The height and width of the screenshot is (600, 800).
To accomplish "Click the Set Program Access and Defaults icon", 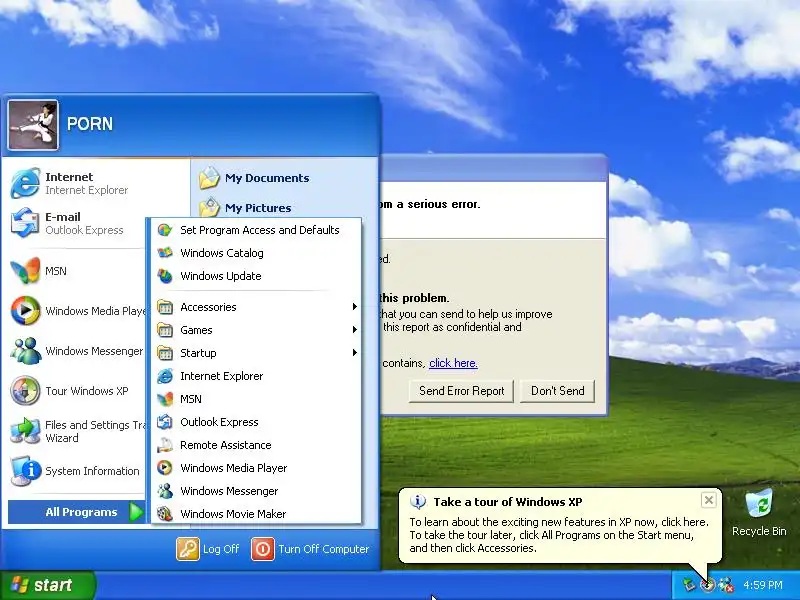I will (x=164, y=230).
